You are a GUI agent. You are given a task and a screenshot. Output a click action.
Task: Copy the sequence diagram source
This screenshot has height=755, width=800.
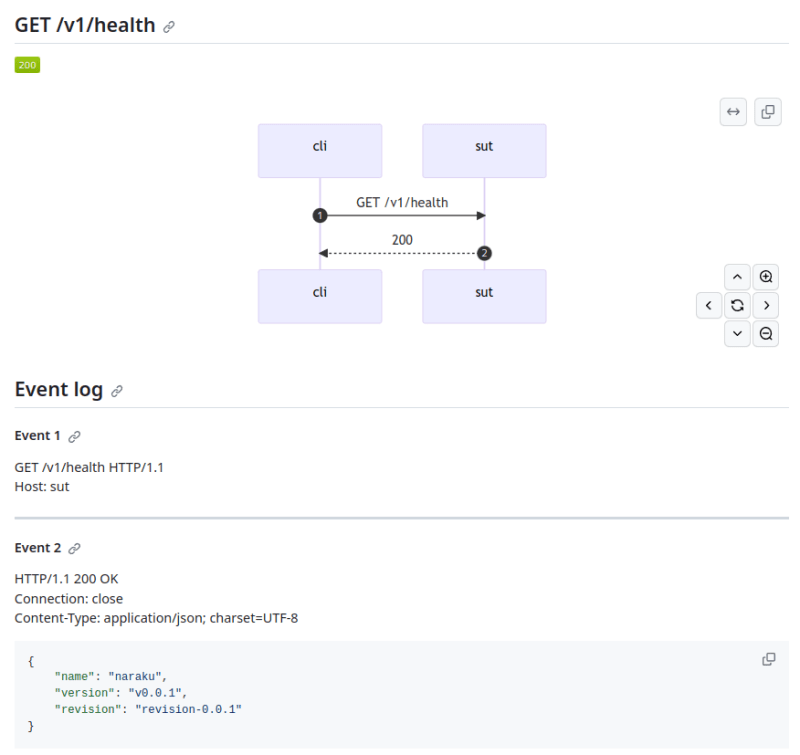pyautogui.click(x=768, y=112)
